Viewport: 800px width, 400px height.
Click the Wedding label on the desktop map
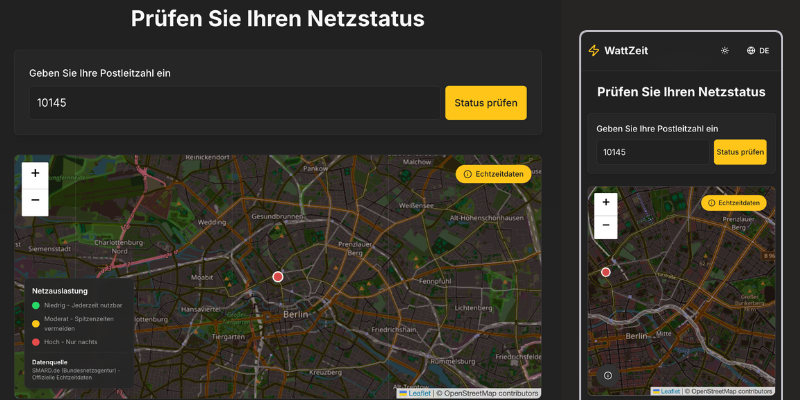[212, 222]
